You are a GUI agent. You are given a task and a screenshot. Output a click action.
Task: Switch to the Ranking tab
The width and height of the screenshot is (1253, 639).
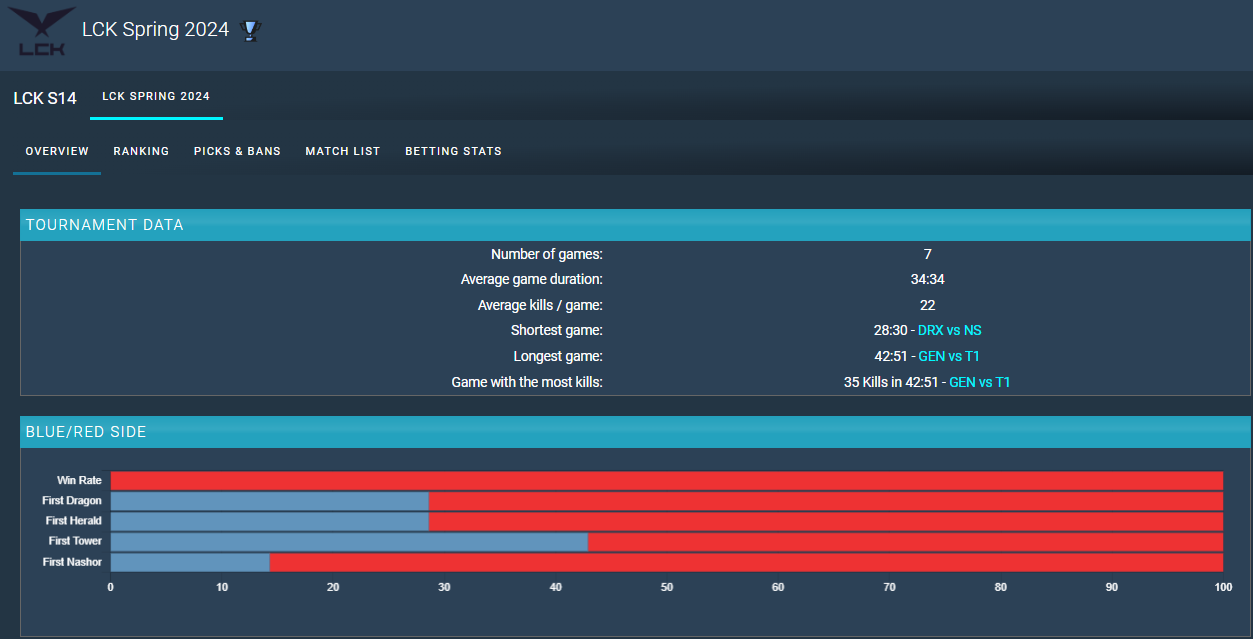(x=141, y=151)
